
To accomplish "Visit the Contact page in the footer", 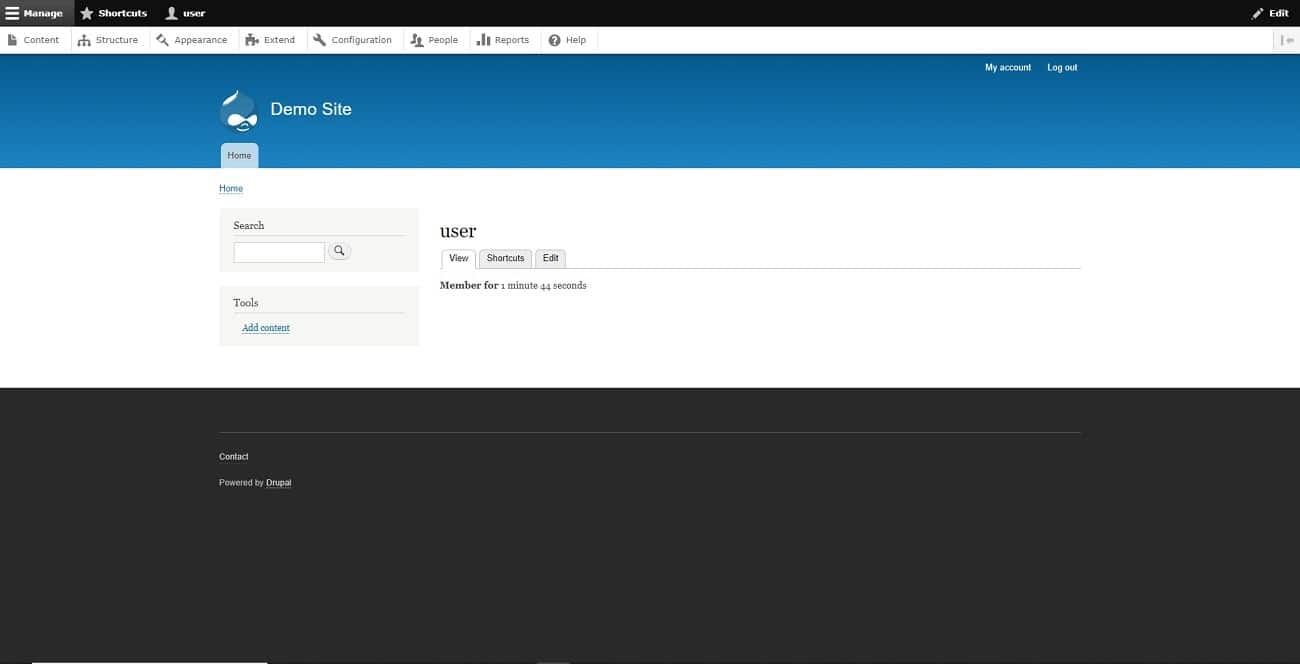I will (233, 456).
